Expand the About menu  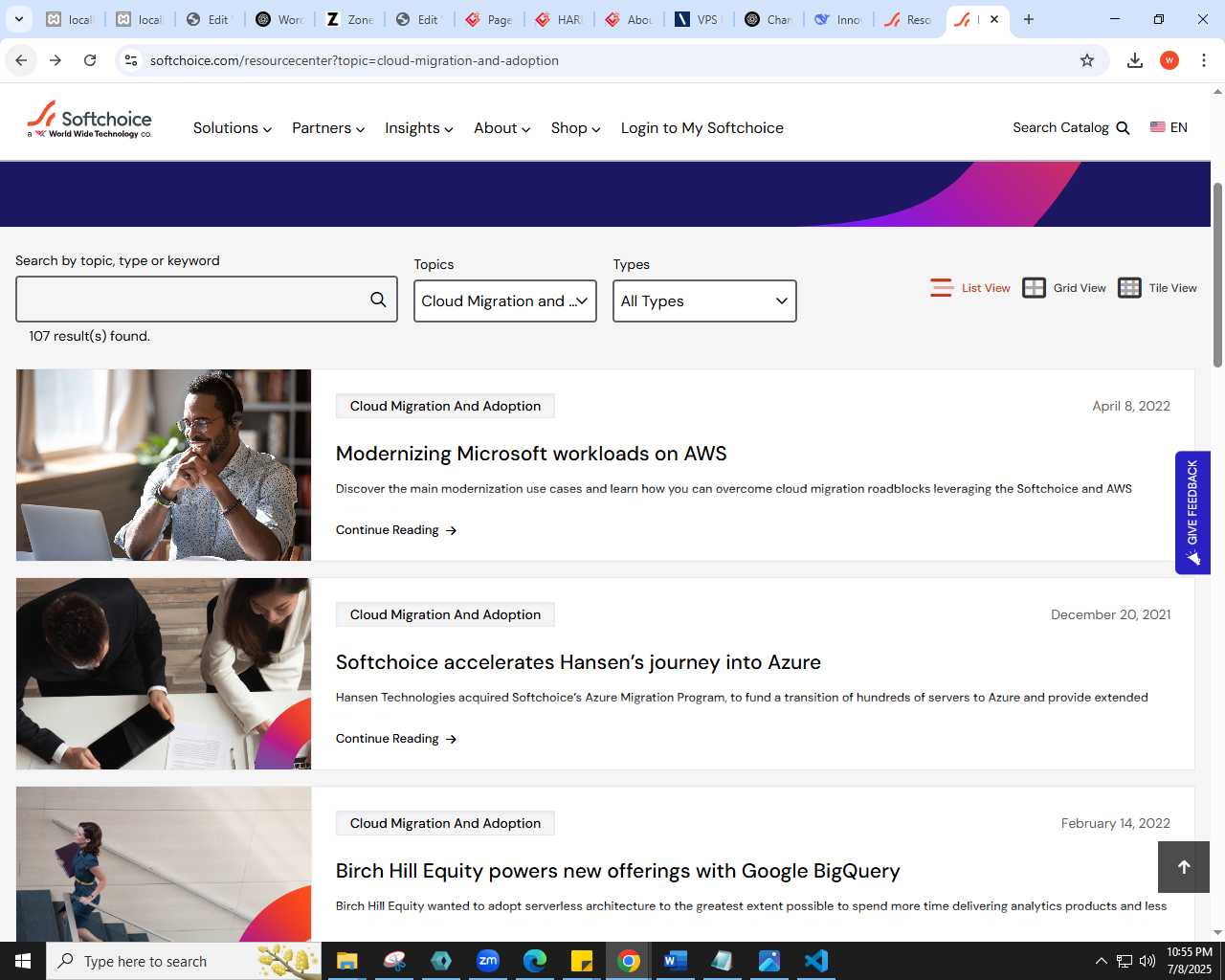502,128
